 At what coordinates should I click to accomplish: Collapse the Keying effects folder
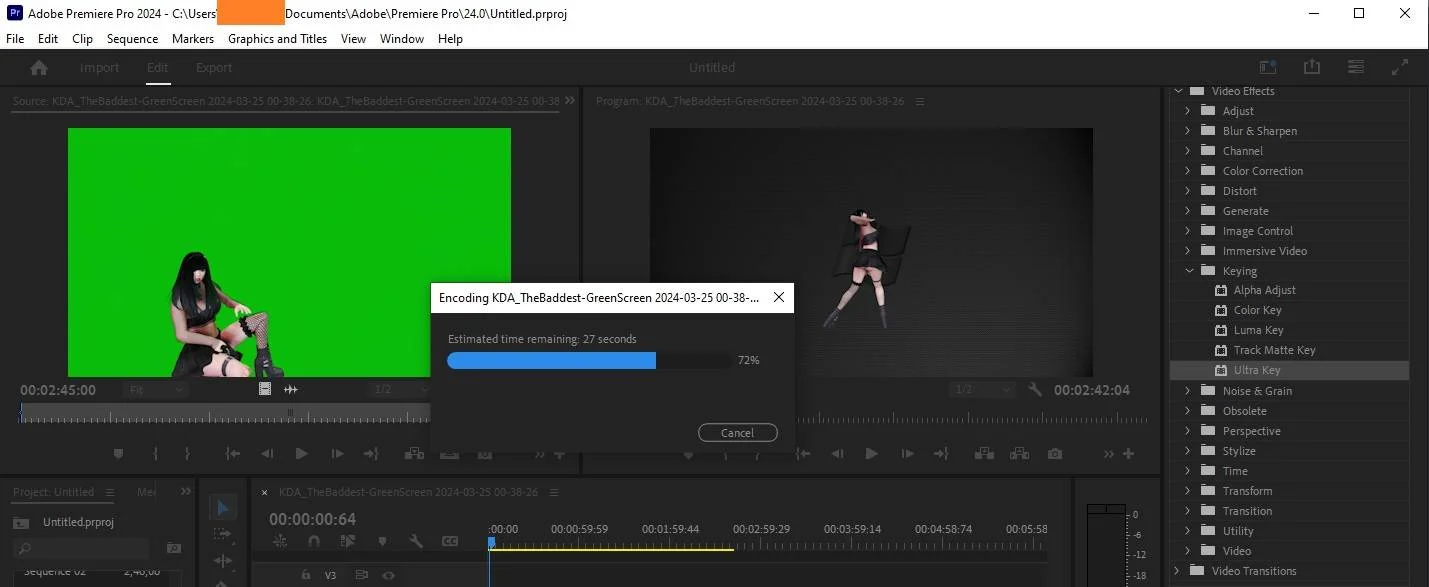coord(1189,271)
